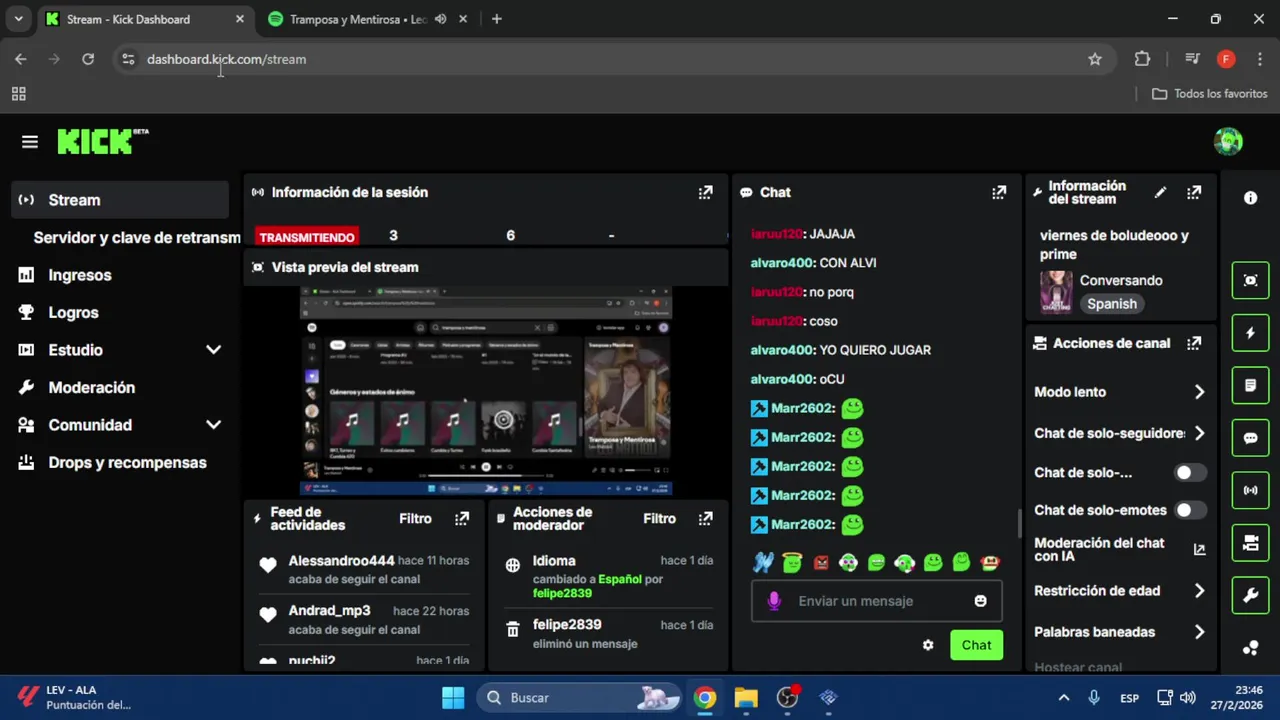
Task: Pop out the Información de la sesión panel
Action: [705, 193]
